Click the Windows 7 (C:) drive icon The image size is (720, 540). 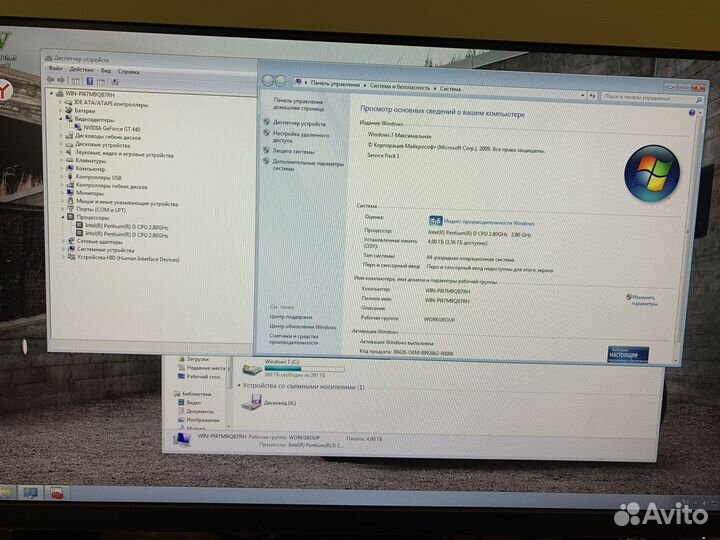[251, 369]
